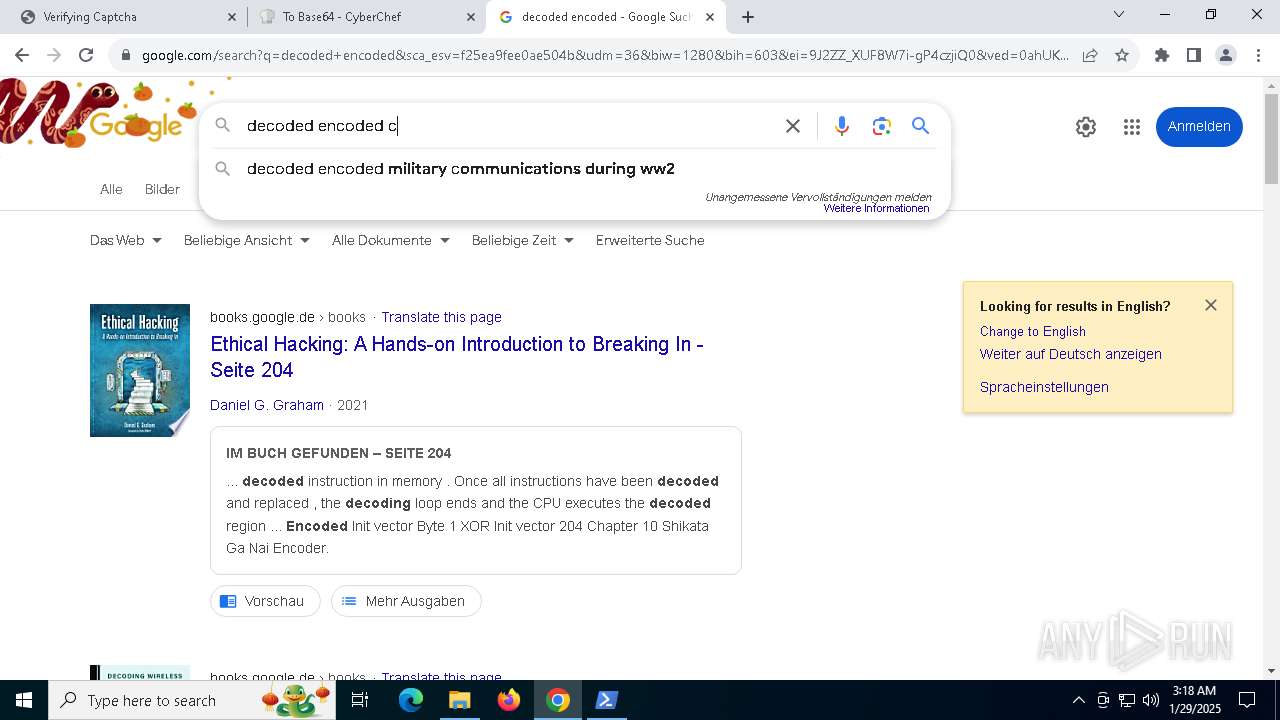Screen dimensions: 1280x720
Task: Open Task View in taskbar
Action: pos(360,700)
